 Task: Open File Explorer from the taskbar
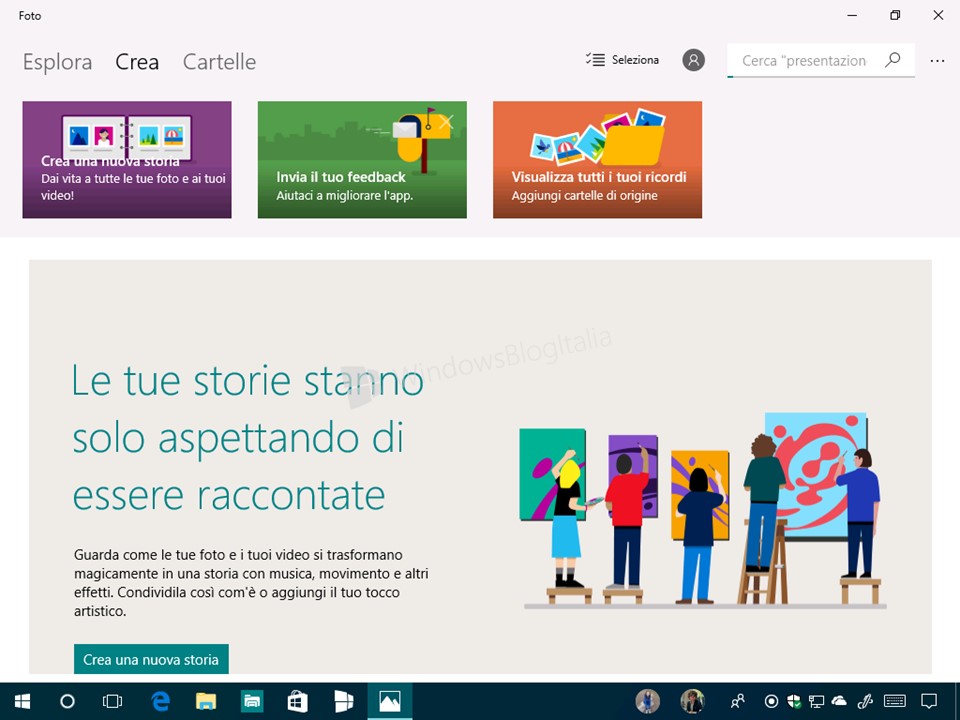click(206, 701)
